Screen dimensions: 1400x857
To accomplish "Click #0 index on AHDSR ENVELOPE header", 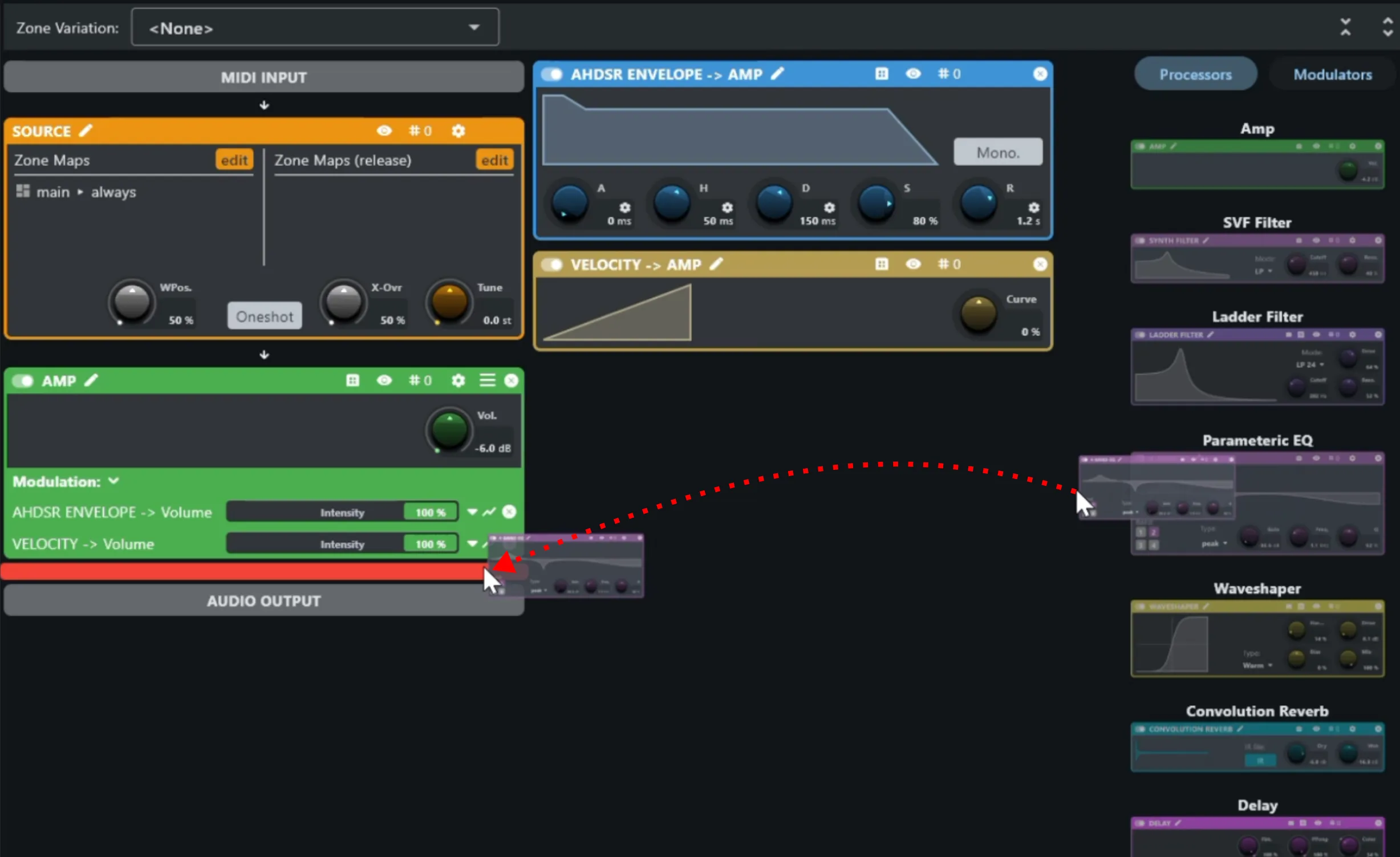I will point(949,74).
